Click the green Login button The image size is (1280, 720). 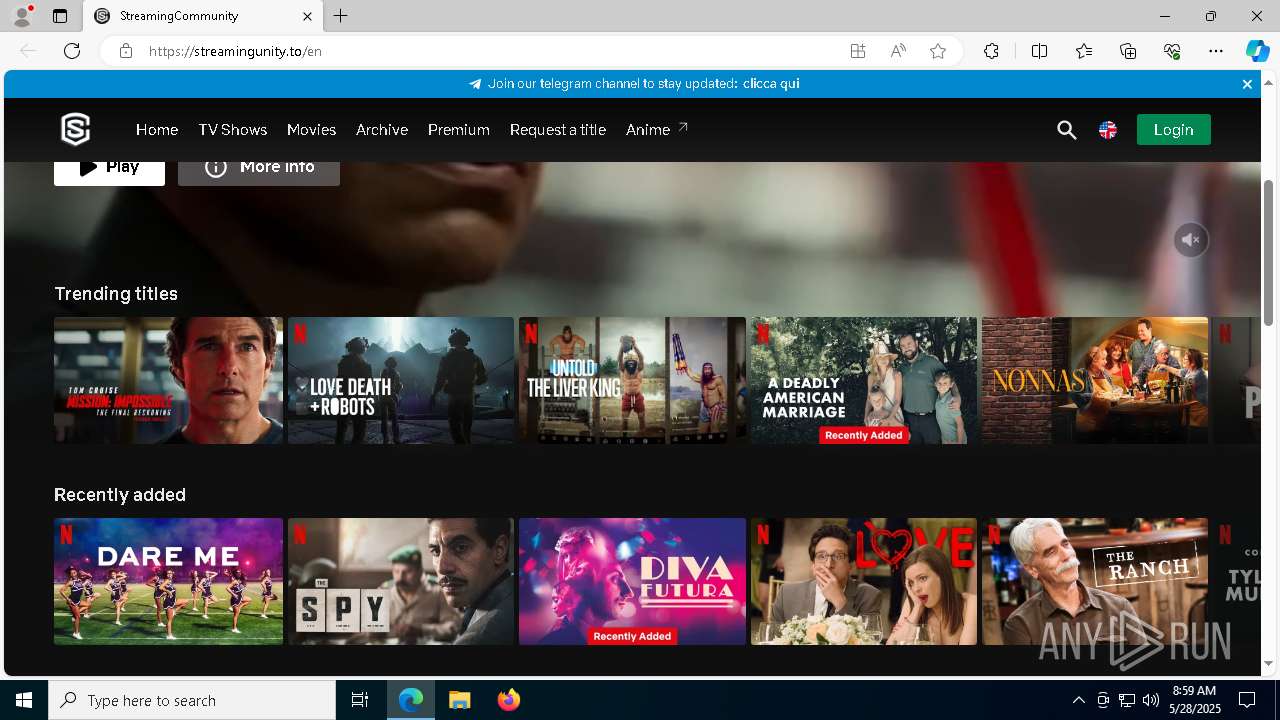point(1173,130)
